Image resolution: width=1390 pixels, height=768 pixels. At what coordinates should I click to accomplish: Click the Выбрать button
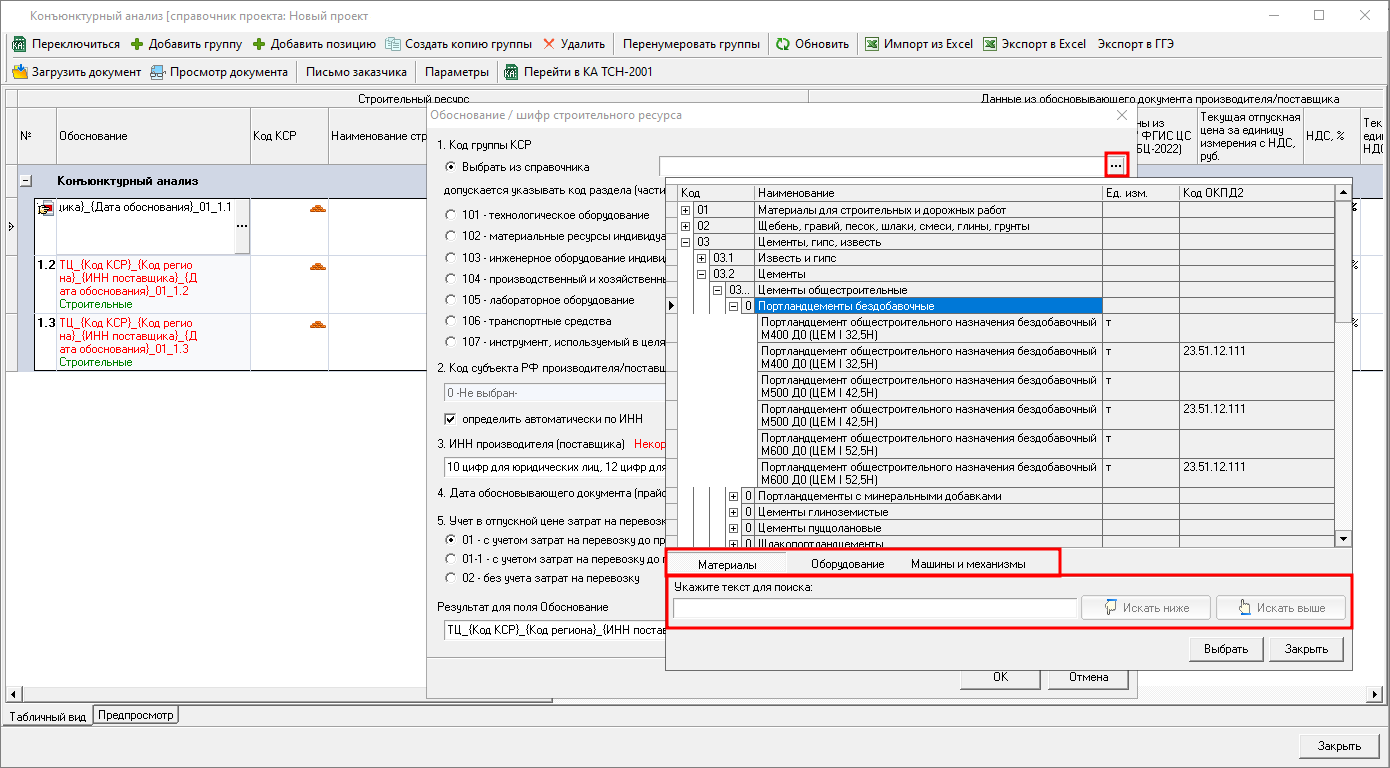tap(1226, 649)
